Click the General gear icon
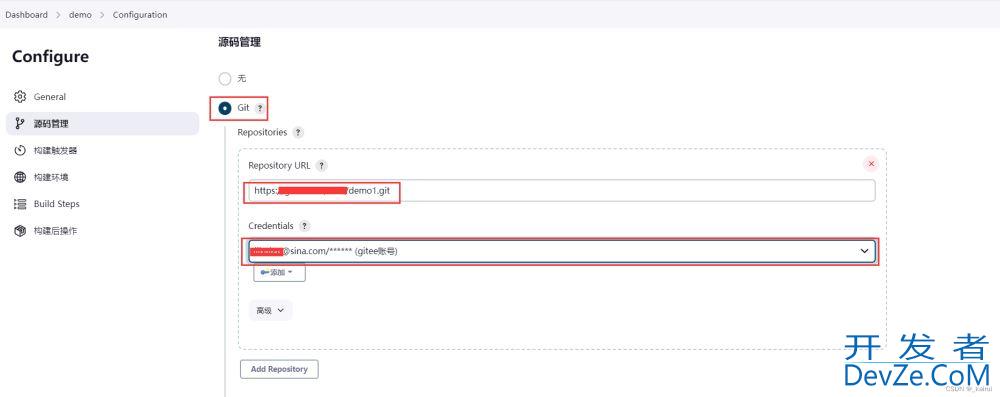This screenshot has width=1000, height=397. point(20,97)
